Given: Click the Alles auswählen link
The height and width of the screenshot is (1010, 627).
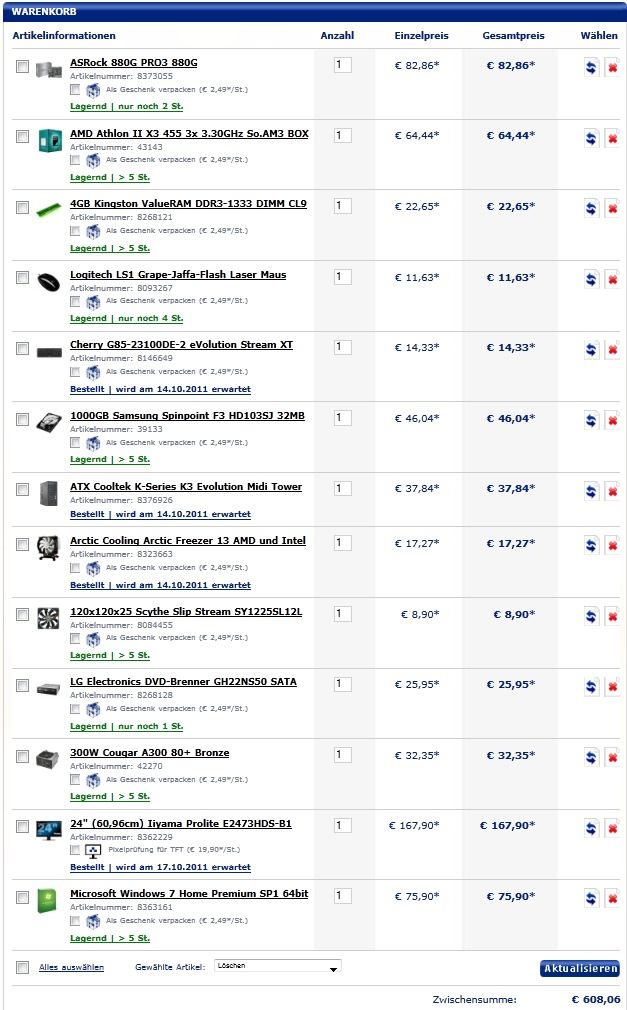Looking at the screenshot, I should coord(71,967).
